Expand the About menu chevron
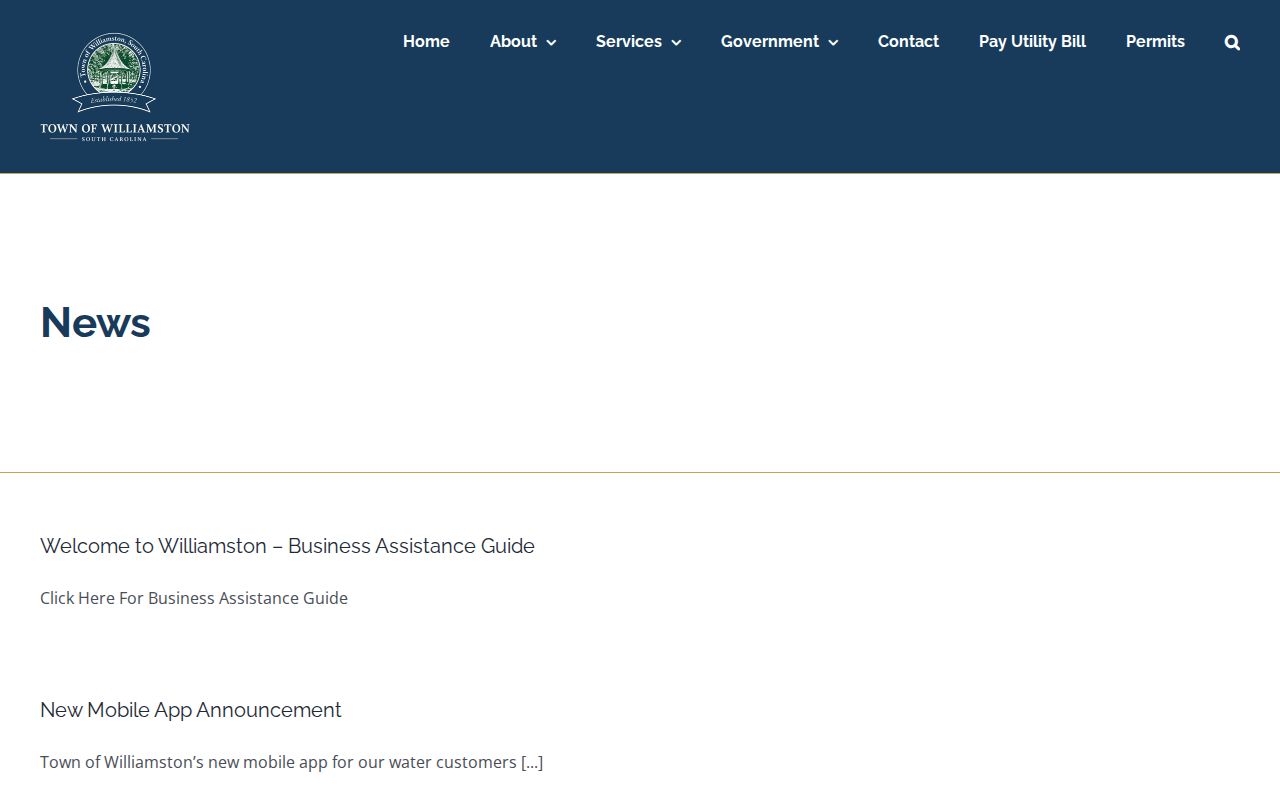 coord(551,42)
